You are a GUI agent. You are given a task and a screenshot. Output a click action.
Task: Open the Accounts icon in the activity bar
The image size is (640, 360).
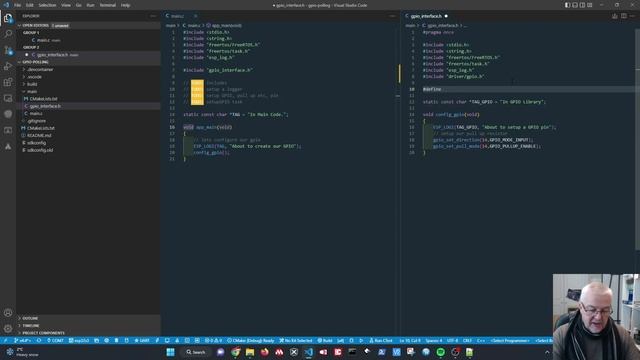(8, 313)
